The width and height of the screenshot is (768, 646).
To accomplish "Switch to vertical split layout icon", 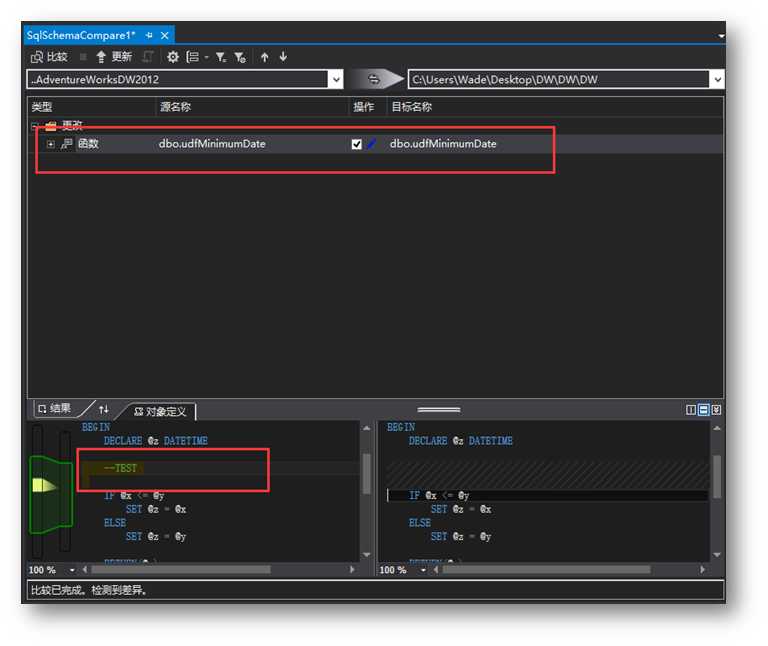I will point(691,410).
